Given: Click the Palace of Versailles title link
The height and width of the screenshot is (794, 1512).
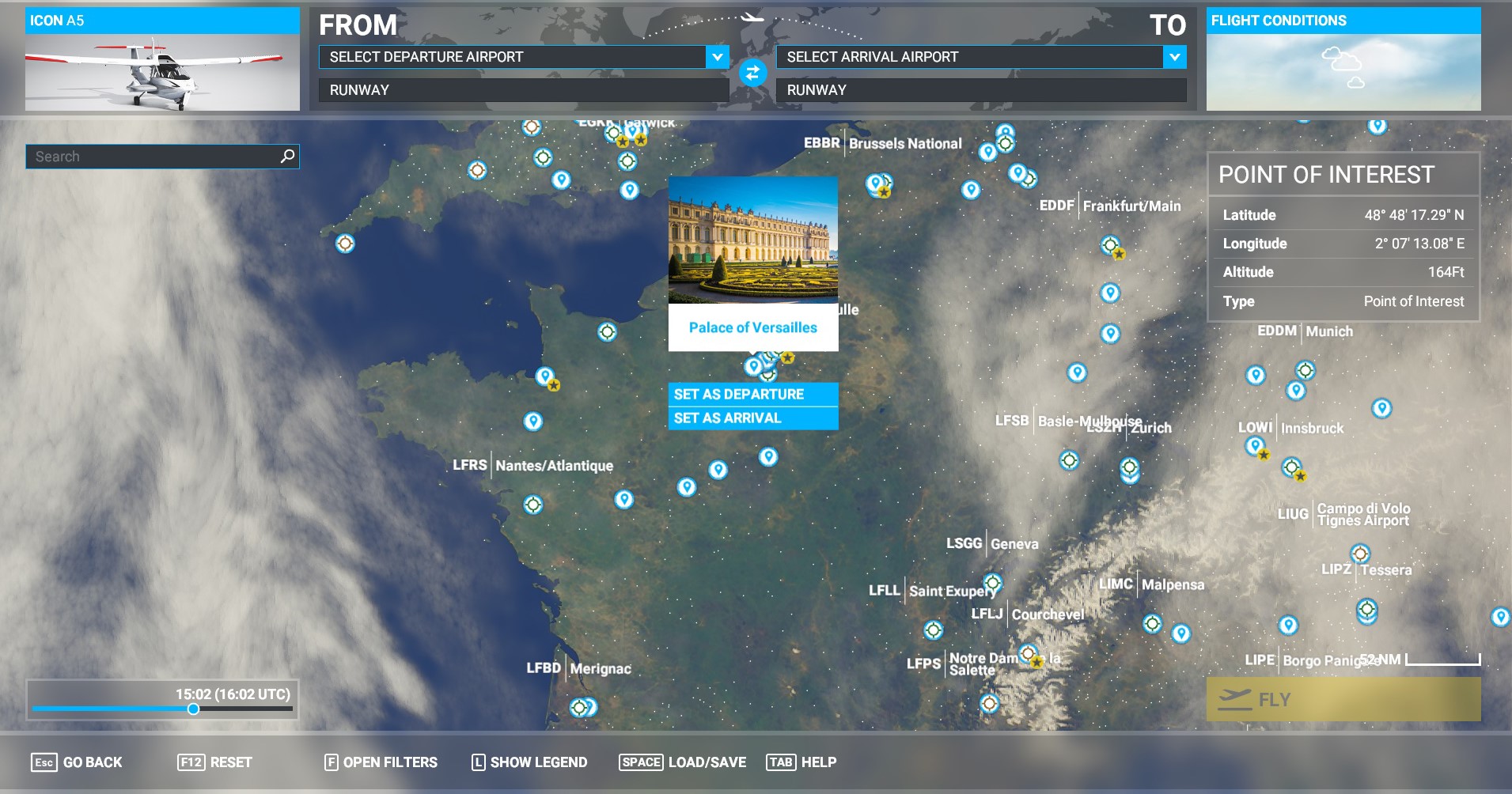Looking at the screenshot, I should click(753, 327).
